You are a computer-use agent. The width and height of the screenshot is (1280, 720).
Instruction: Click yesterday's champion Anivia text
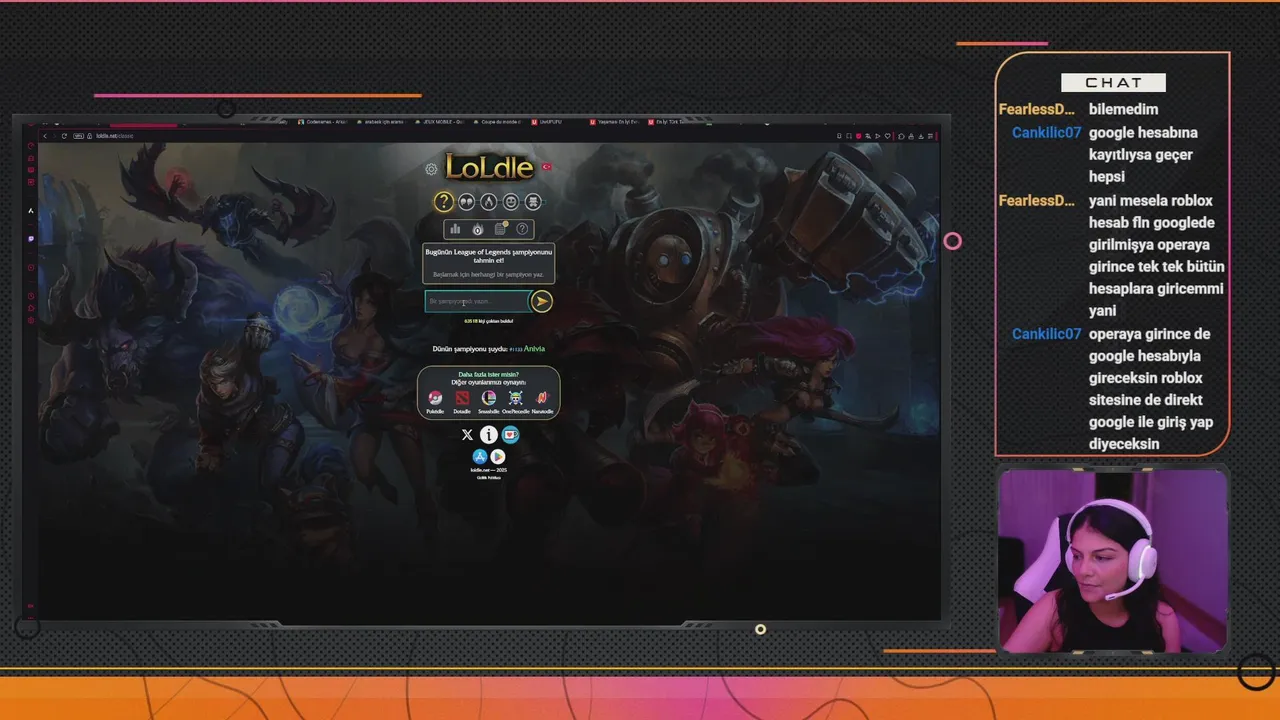(534, 349)
